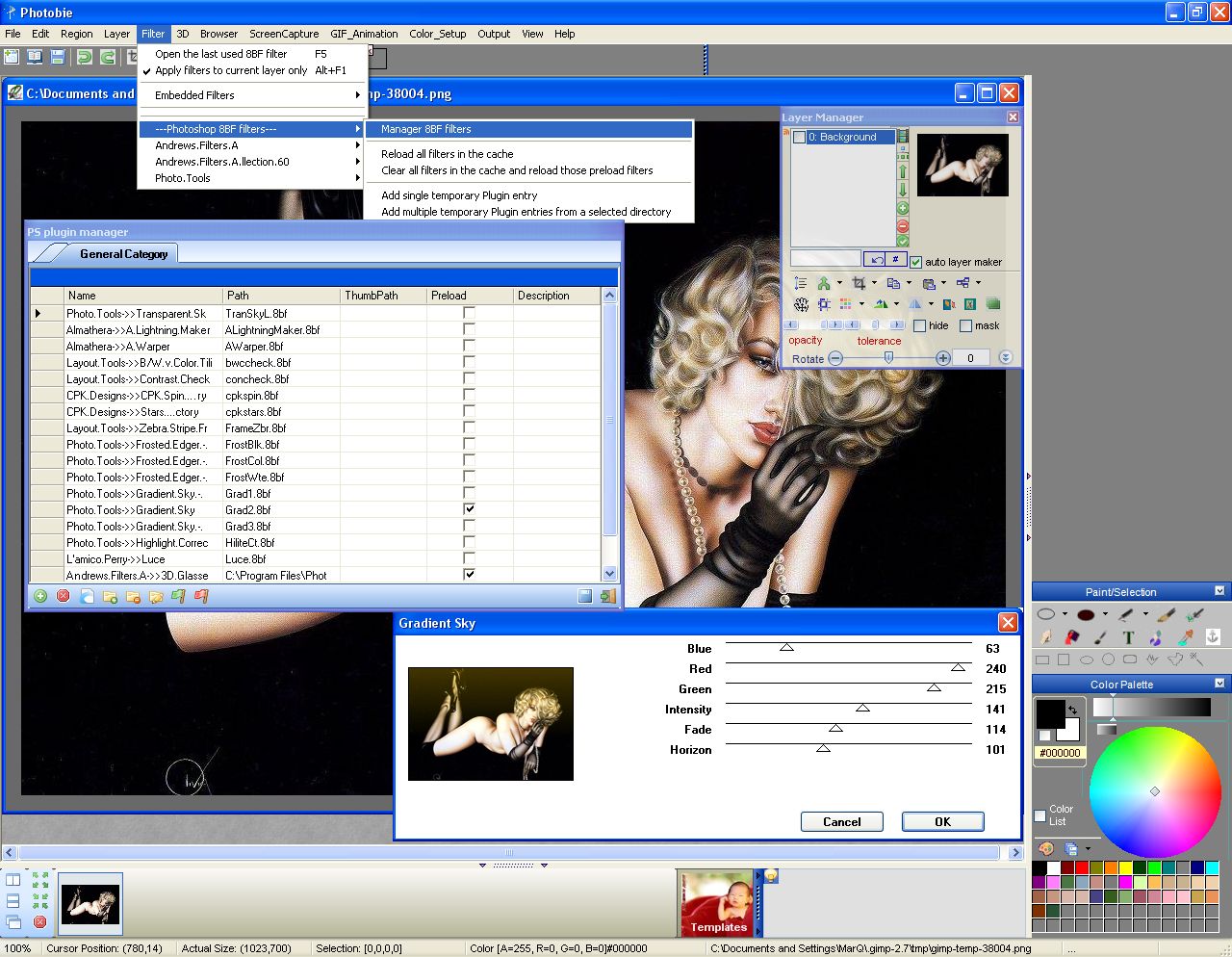Move layer down with green down arrow
Viewport: 1232px width, 957px height.
tap(903, 190)
